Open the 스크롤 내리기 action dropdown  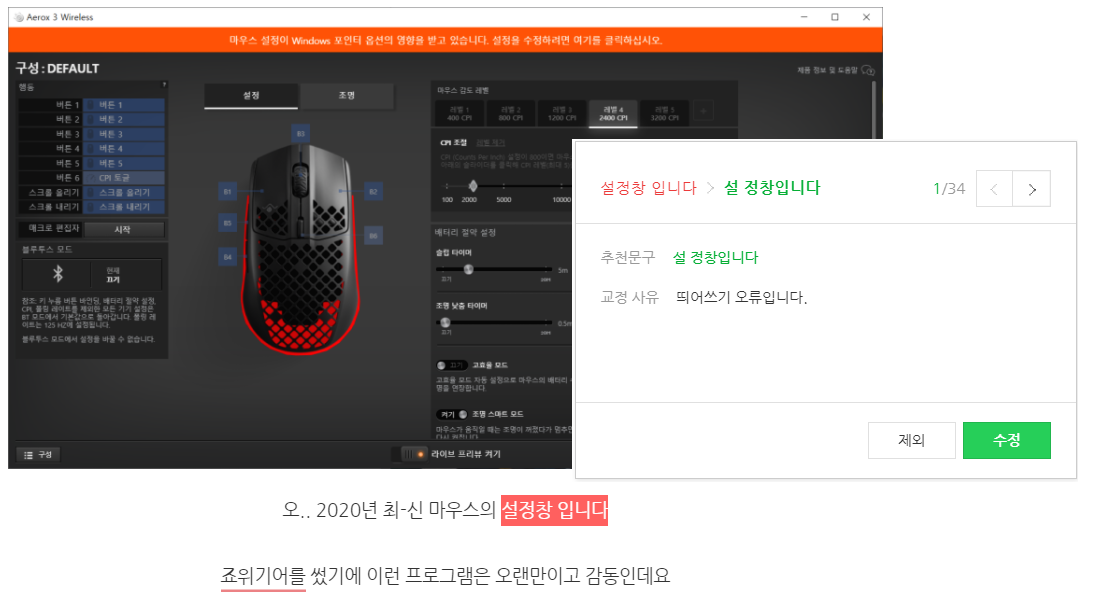pyautogui.click(x=124, y=207)
